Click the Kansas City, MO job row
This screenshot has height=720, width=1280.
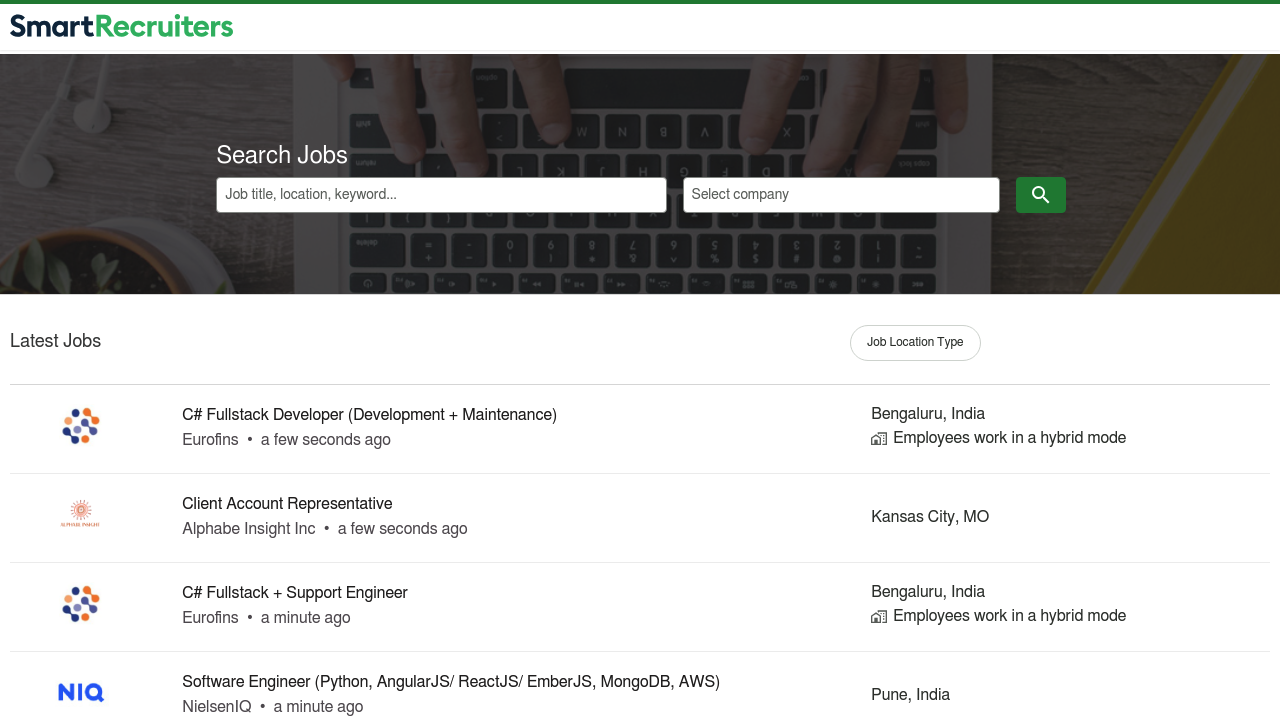pyautogui.click(x=929, y=516)
